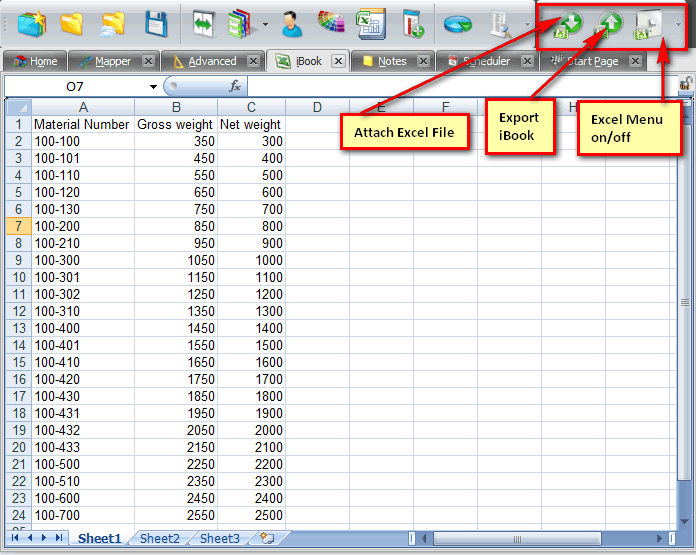The width and height of the screenshot is (696, 555).
Task: Click the save floppy disk icon
Action: click(155, 23)
